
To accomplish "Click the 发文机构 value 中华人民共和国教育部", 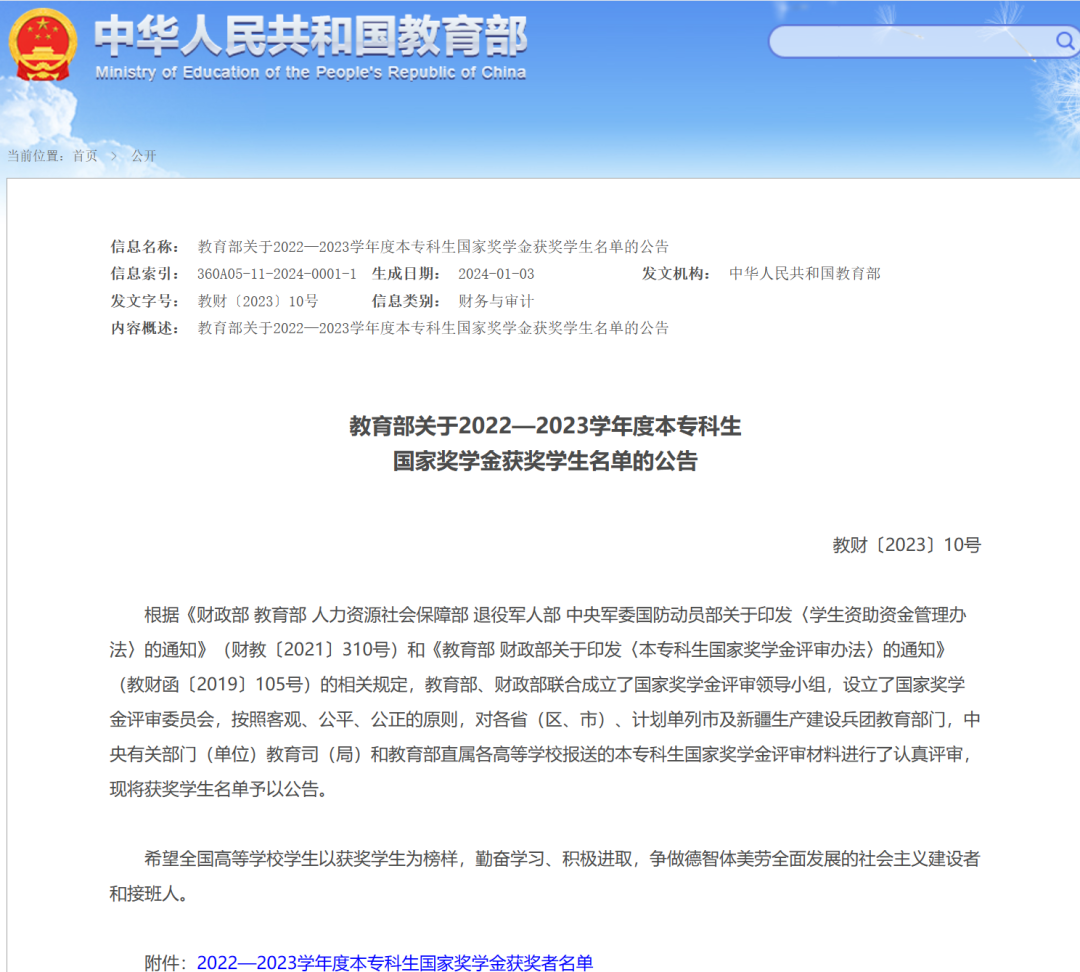I will pyautogui.click(x=805, y=274).
